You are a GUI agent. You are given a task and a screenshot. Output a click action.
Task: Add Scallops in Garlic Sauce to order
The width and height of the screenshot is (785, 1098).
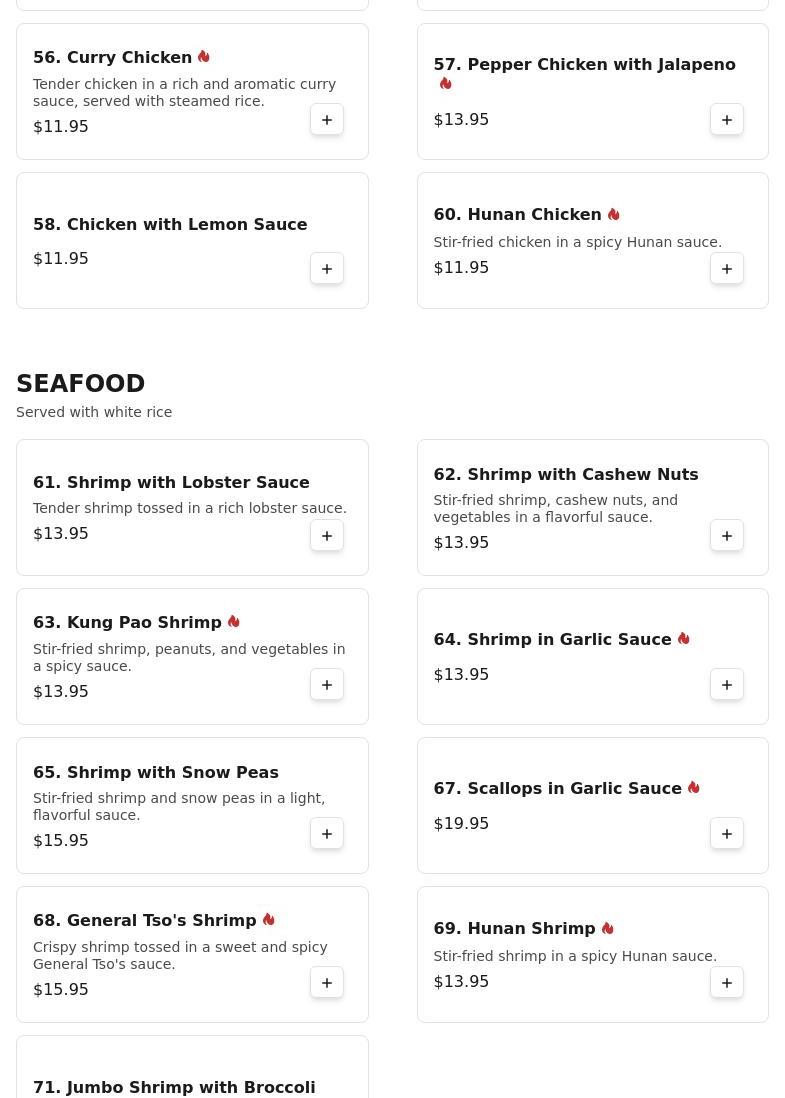click(x=727, y=834)
